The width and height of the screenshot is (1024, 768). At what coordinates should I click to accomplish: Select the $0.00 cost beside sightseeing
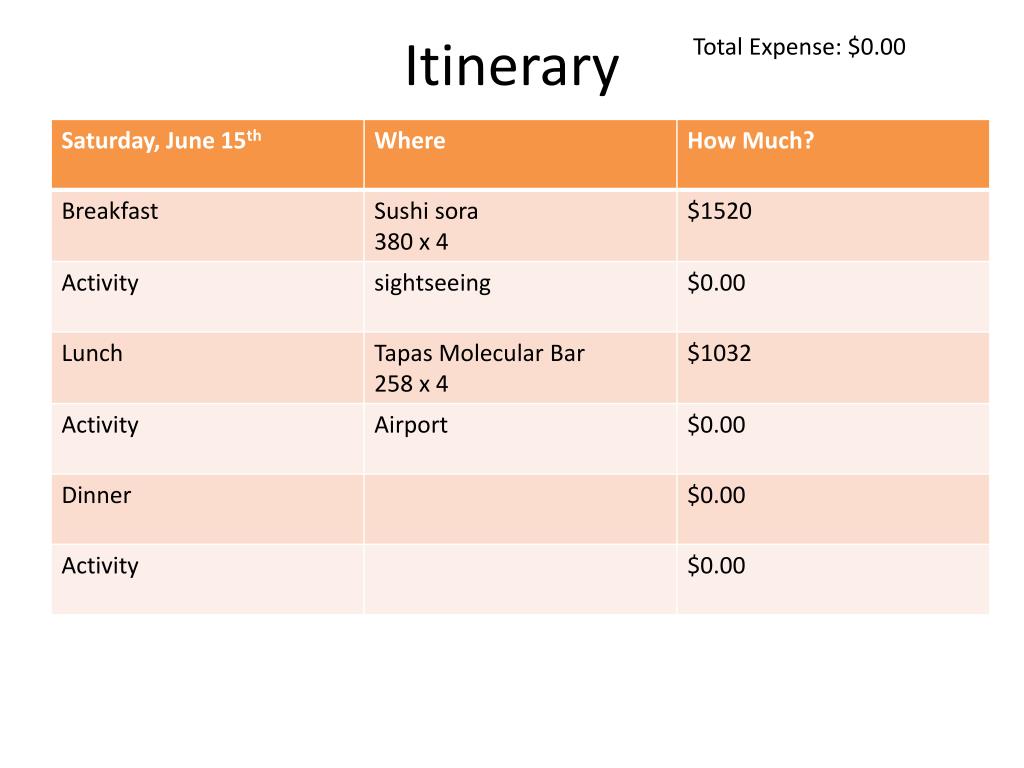tap(833, 297)
